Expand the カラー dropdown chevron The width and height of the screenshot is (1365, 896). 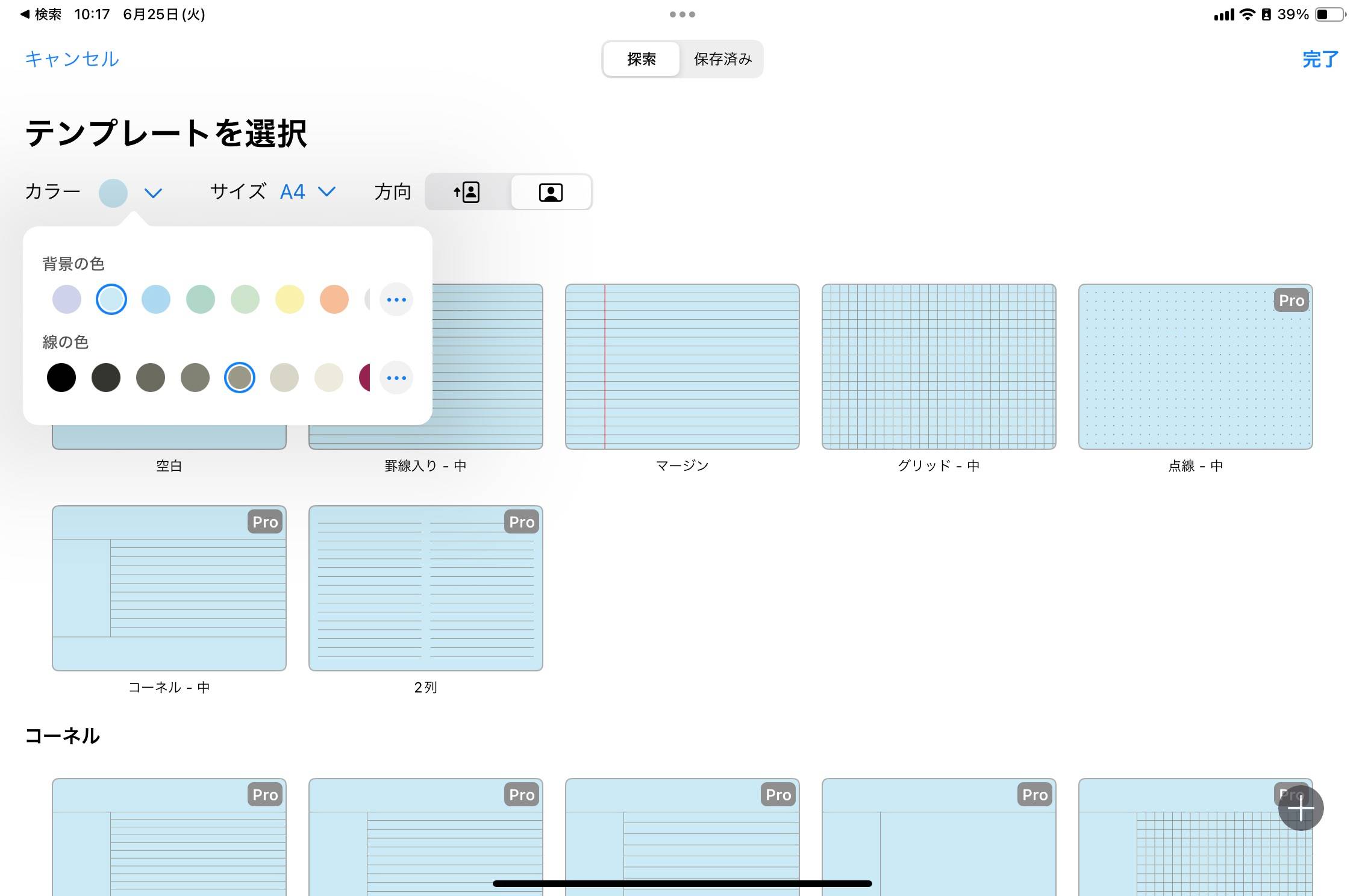click(x=153, y=193)
